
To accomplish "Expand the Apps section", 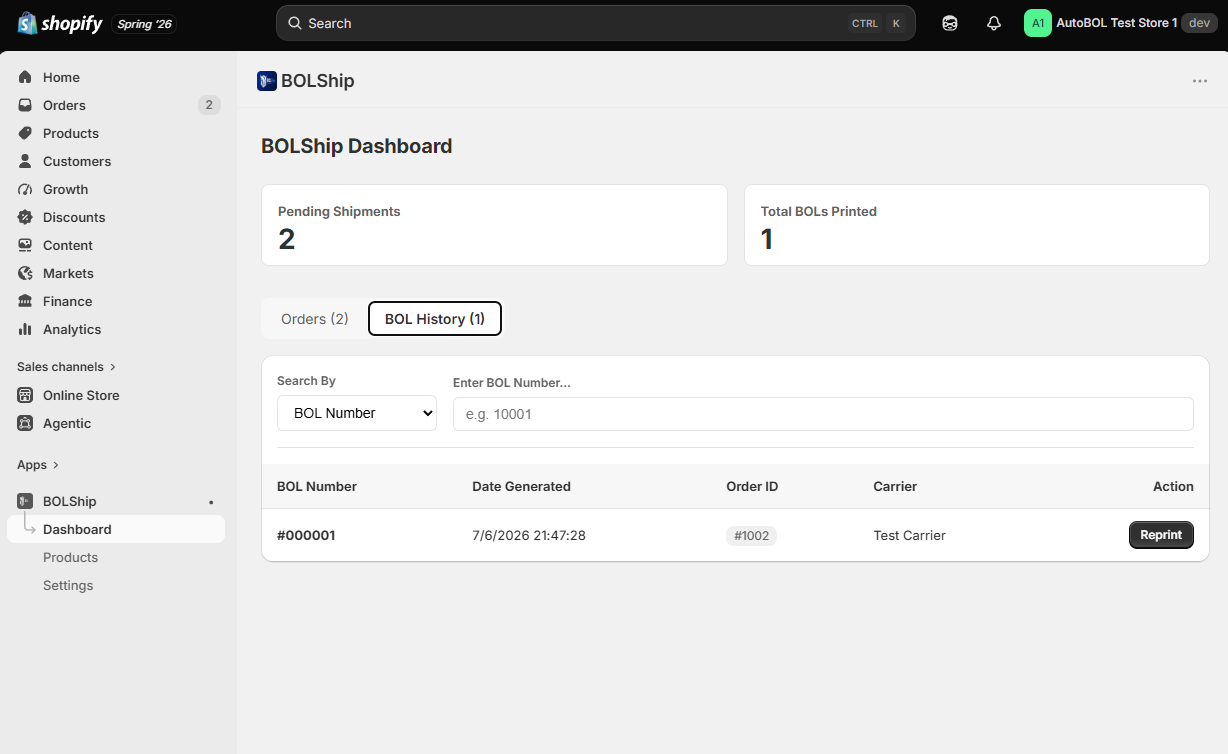I will click(x=38, y=465).
